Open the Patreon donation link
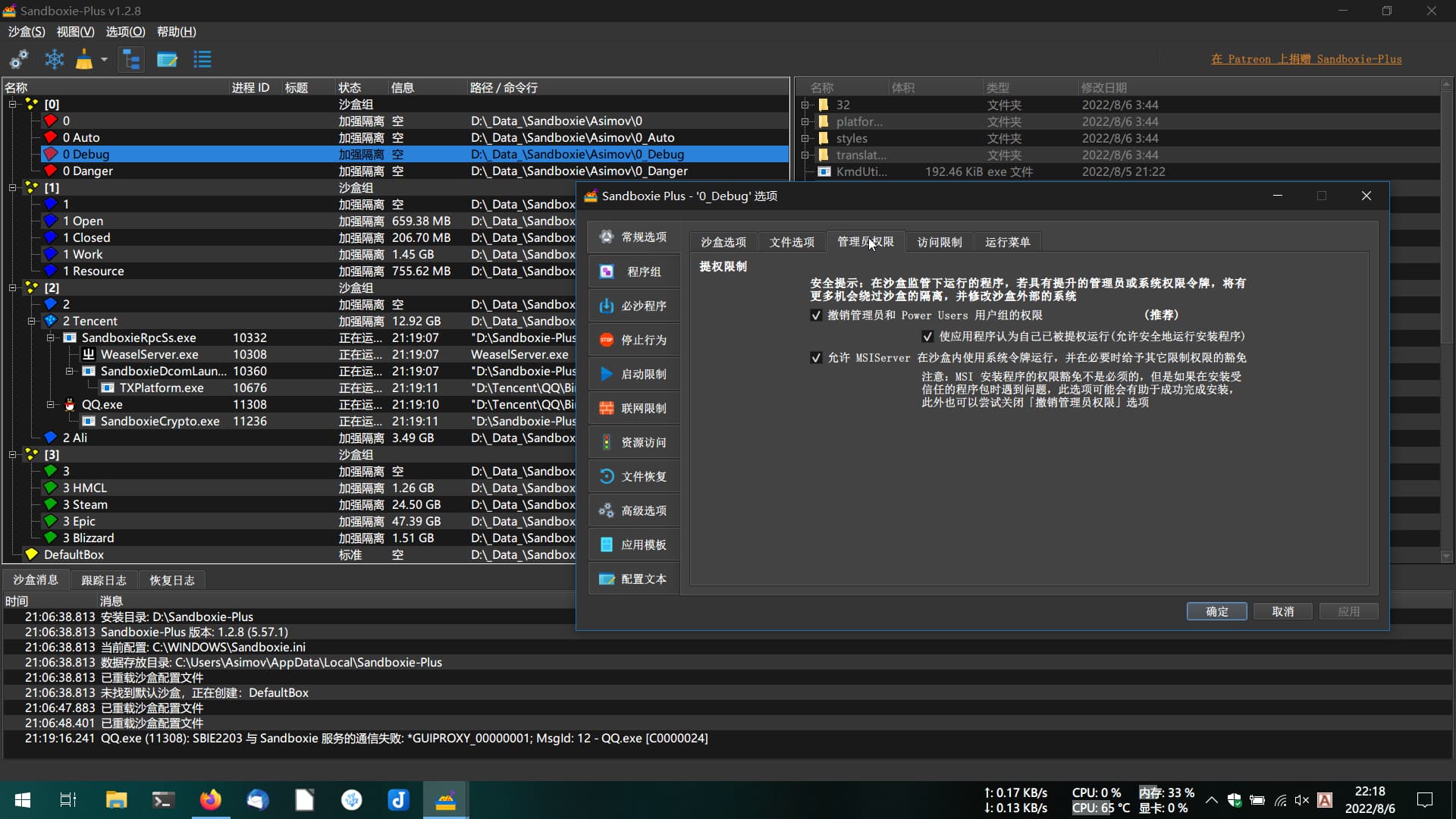Image resolution: width=1456 pixels, height=819 pixels. pyautogui.click(x=1306, y=59)
